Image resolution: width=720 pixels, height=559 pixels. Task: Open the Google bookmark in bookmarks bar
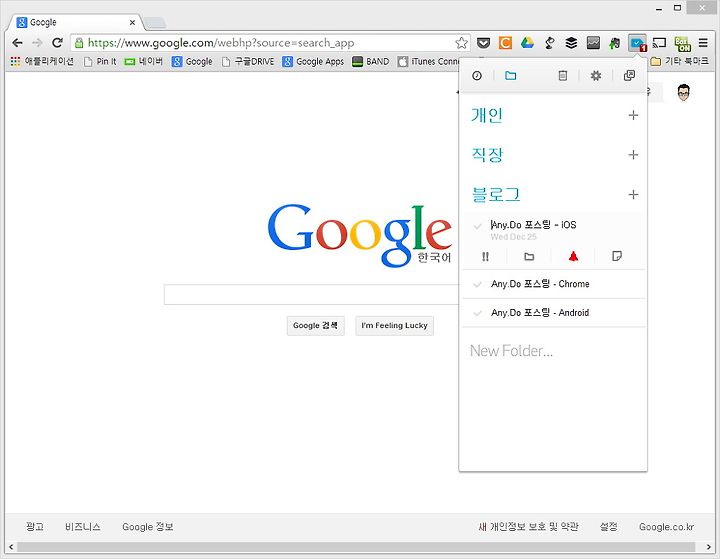192,61
